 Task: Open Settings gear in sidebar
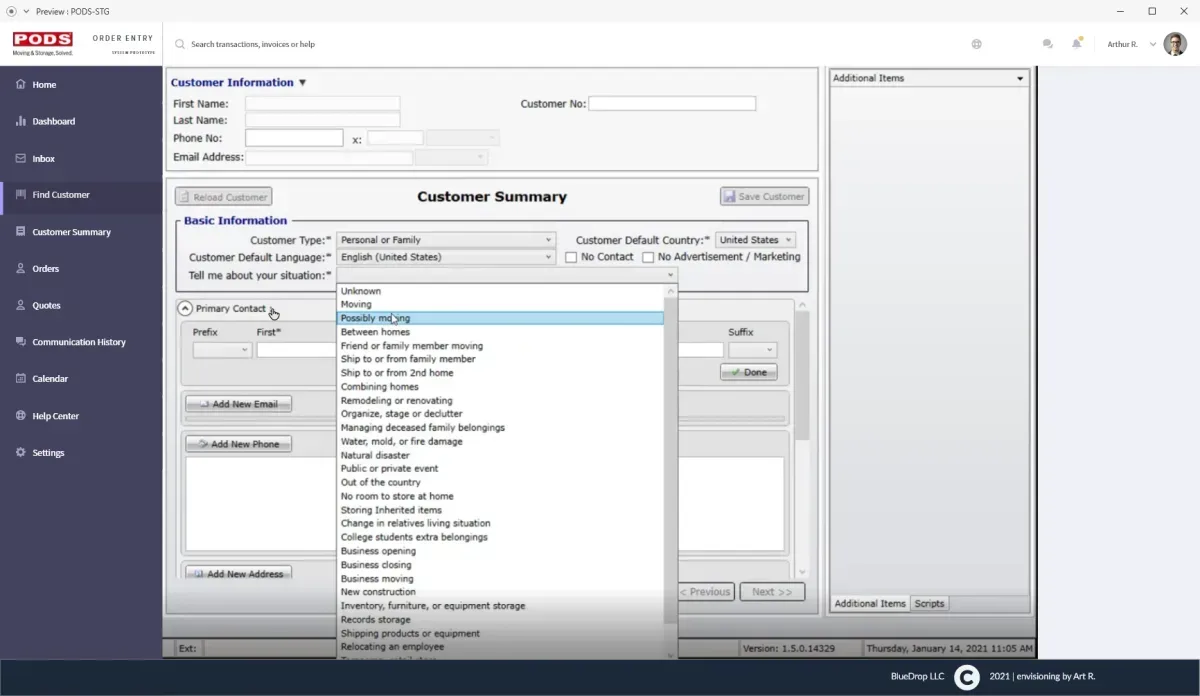pos(21,453)
